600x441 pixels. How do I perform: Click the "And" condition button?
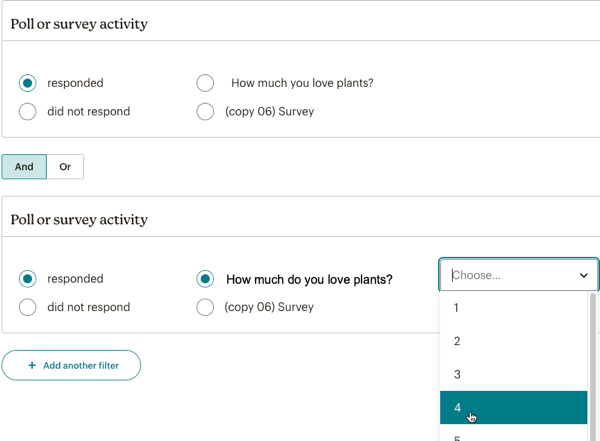pos(24,167)
